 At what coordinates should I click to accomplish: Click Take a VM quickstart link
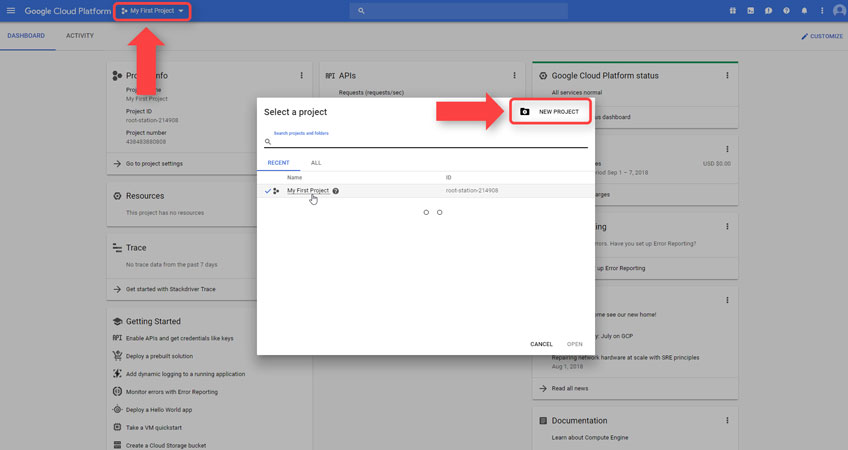point(154,427)
